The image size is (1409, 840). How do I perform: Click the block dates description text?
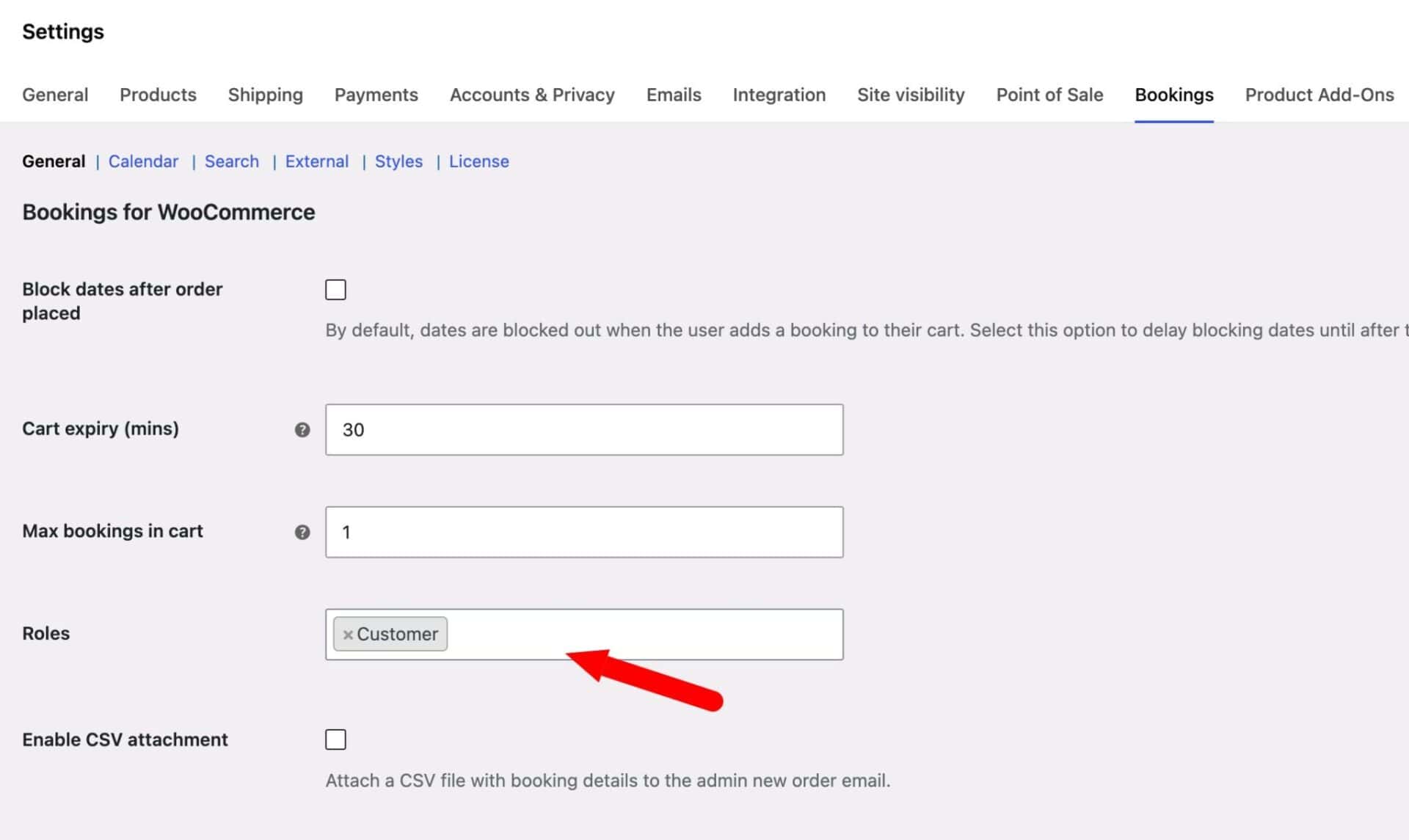[867, 330]
